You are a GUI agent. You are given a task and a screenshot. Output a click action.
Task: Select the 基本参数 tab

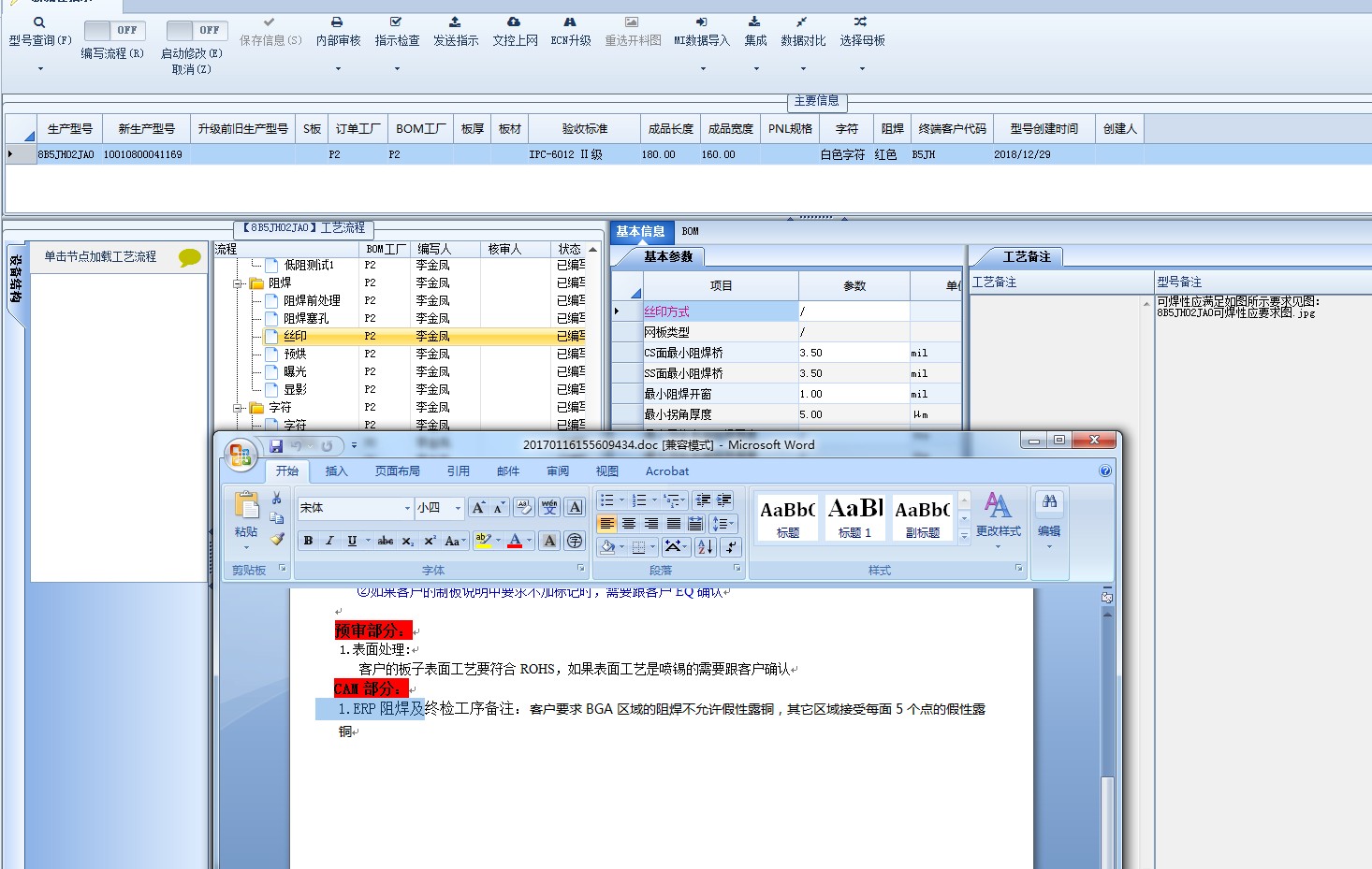coord(668,256)
